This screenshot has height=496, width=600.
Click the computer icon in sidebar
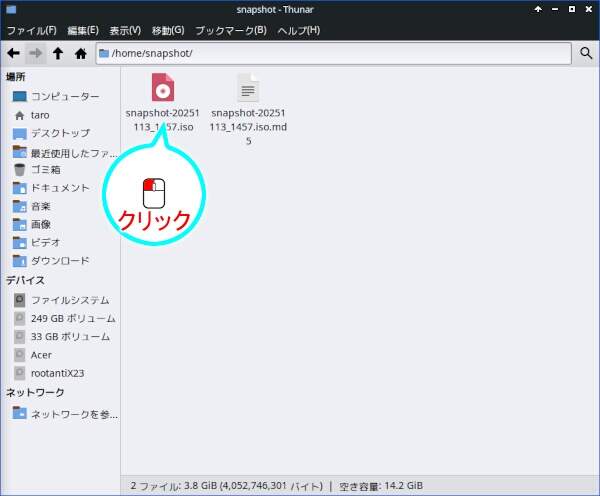click(20, 96)
